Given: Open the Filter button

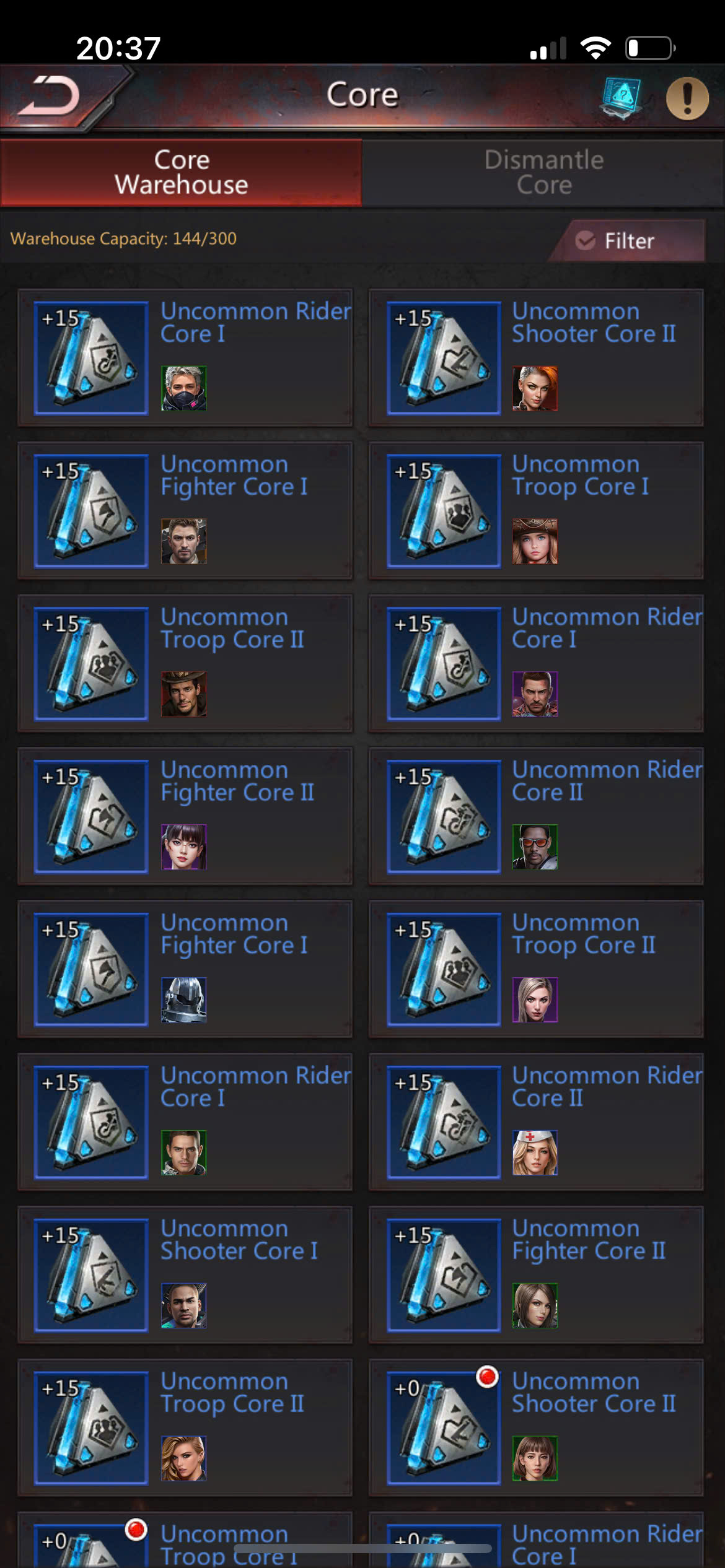Looking at the screenshot, I should 627,240.
